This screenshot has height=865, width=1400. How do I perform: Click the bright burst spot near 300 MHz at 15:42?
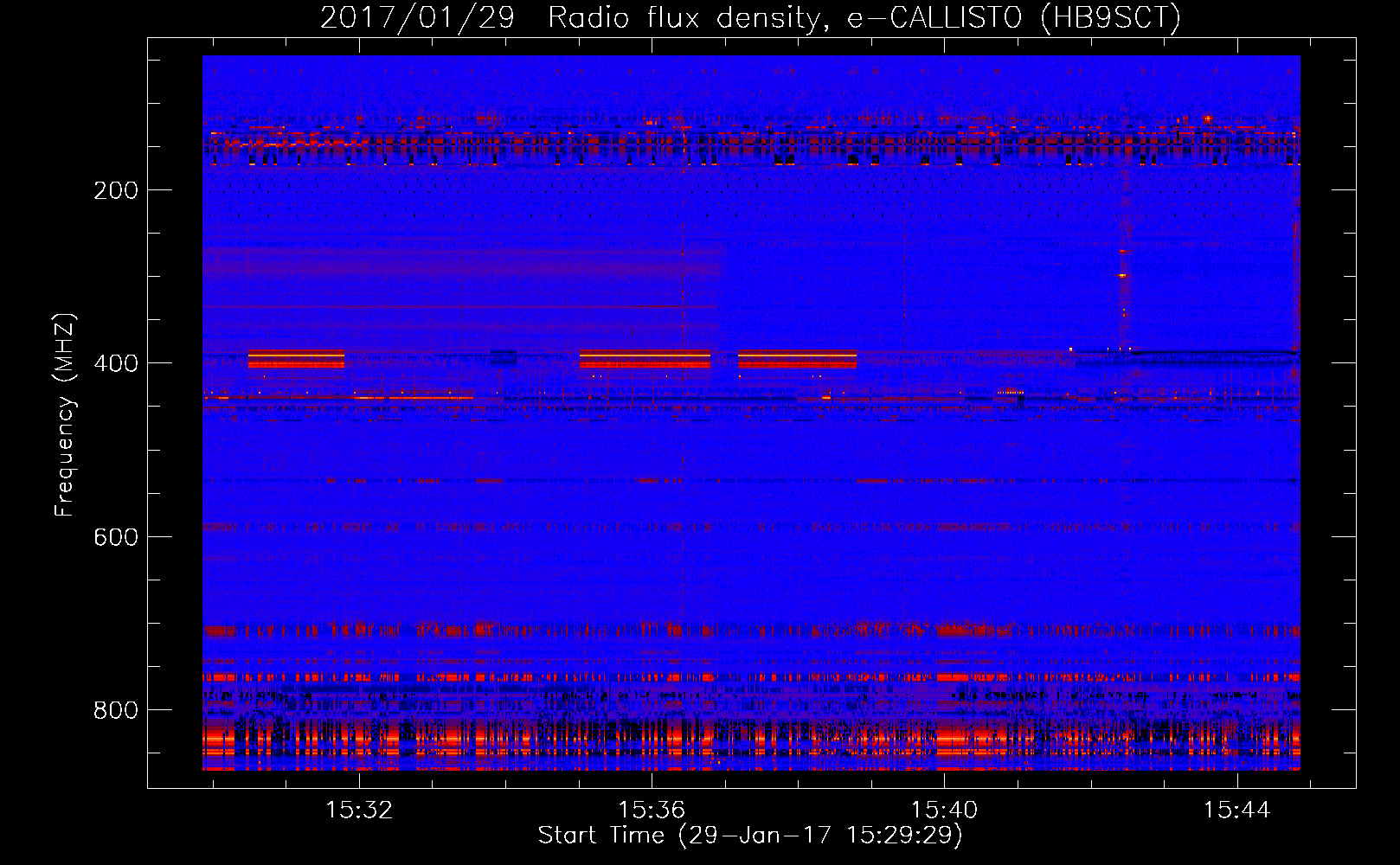[1122, 276]
